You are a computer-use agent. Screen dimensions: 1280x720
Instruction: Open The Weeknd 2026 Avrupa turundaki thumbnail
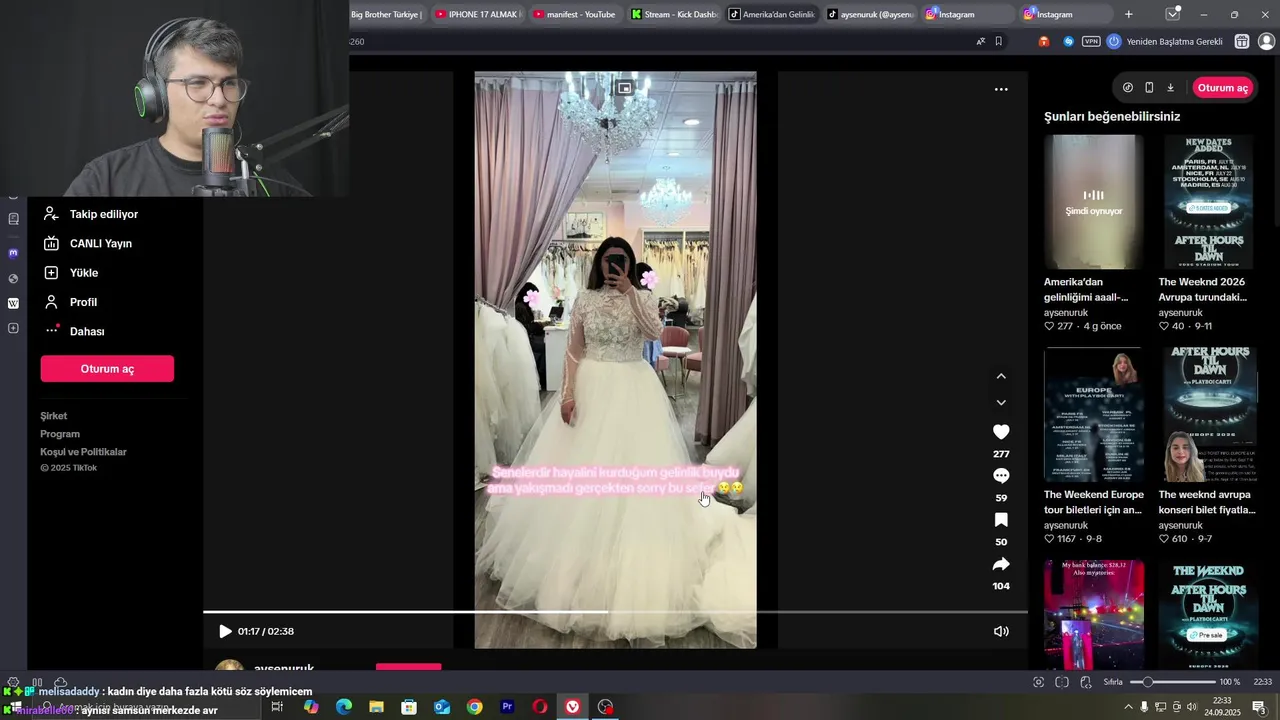pos(1208,202)
